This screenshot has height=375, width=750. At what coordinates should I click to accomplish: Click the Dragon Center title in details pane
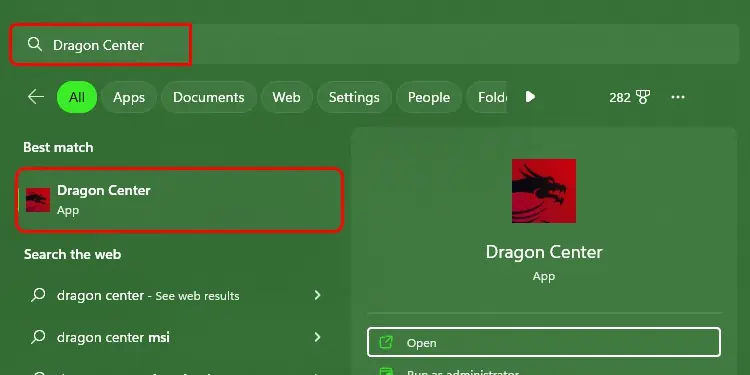[x=544, y=252]
